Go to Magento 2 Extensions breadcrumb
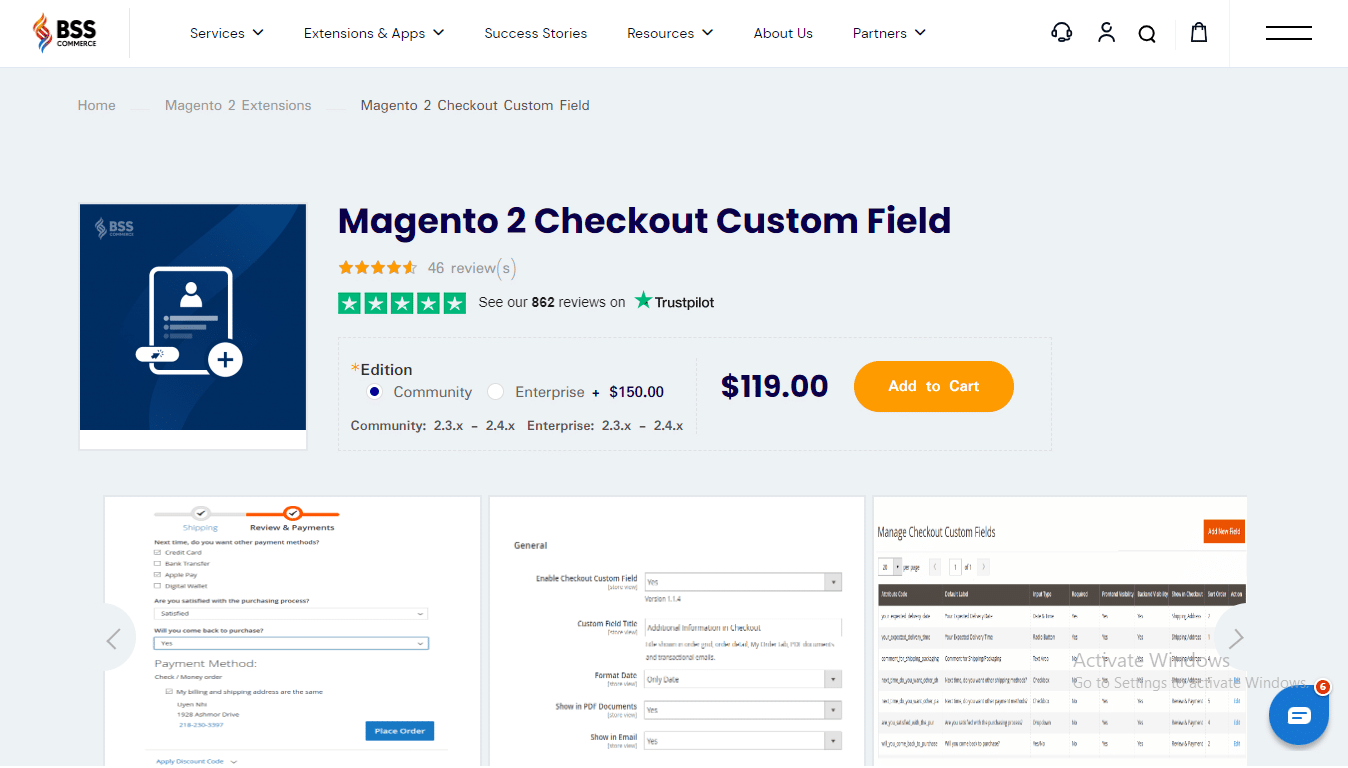Screen dimensions: 1348x768 238,105
